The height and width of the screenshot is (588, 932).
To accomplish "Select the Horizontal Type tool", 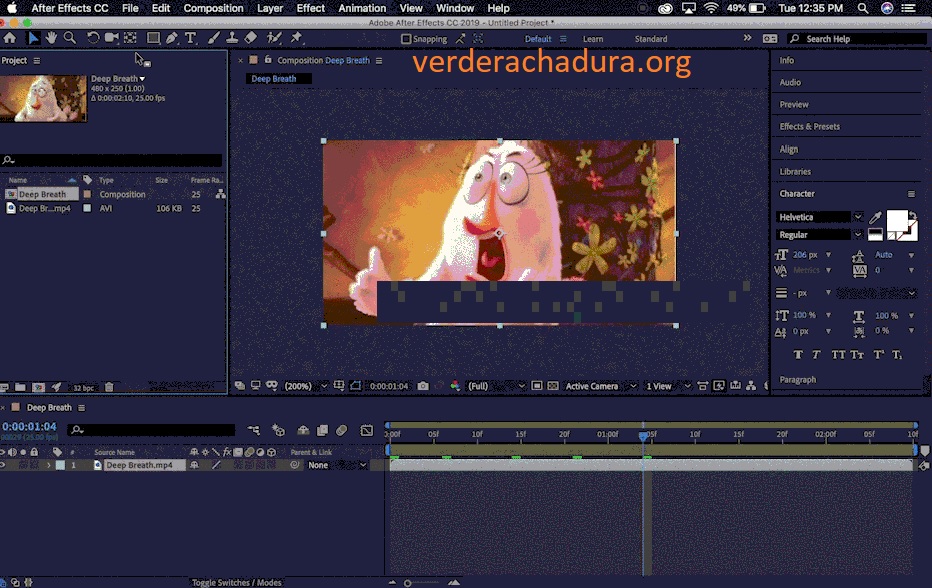I will click(x=190, y=38).
